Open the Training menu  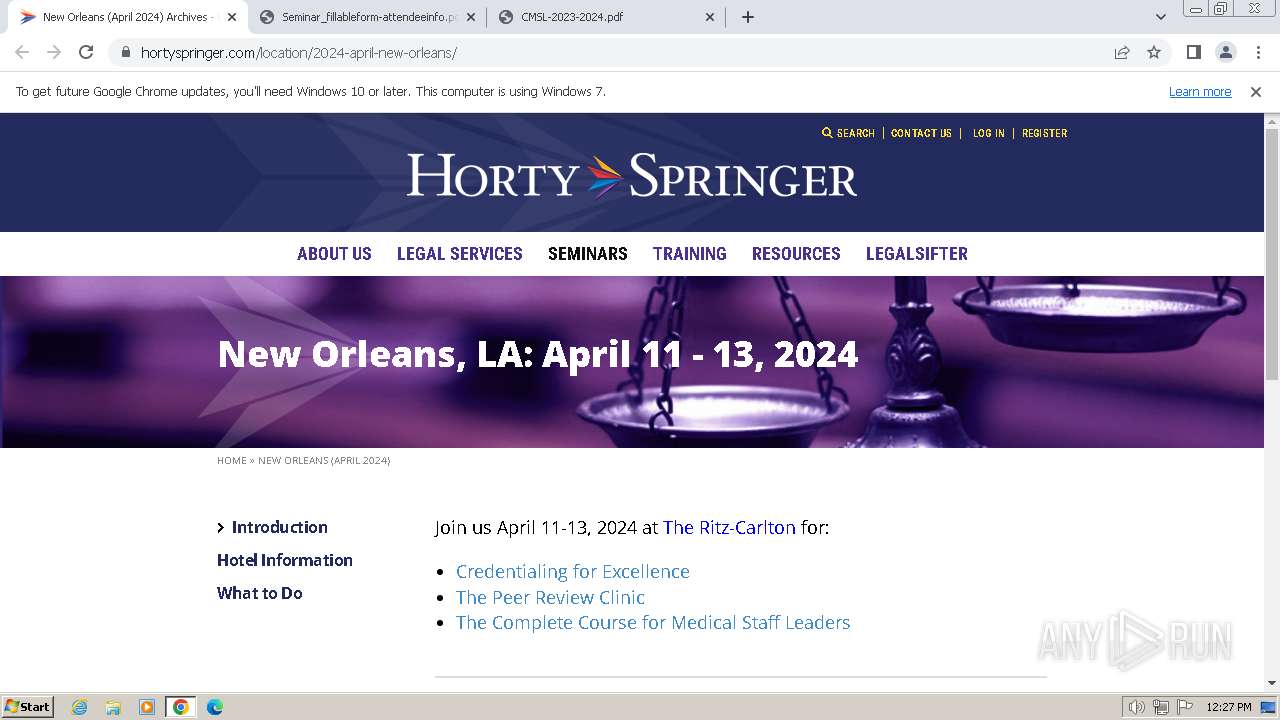(x=690, y=254)
